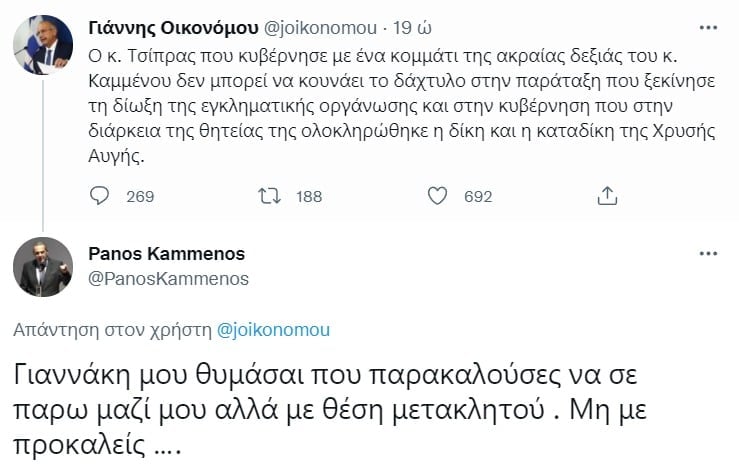Retweet Οικονόμου's tweet using the arrows icon
The width and height of the screenshot is (739, 476).
269,196
